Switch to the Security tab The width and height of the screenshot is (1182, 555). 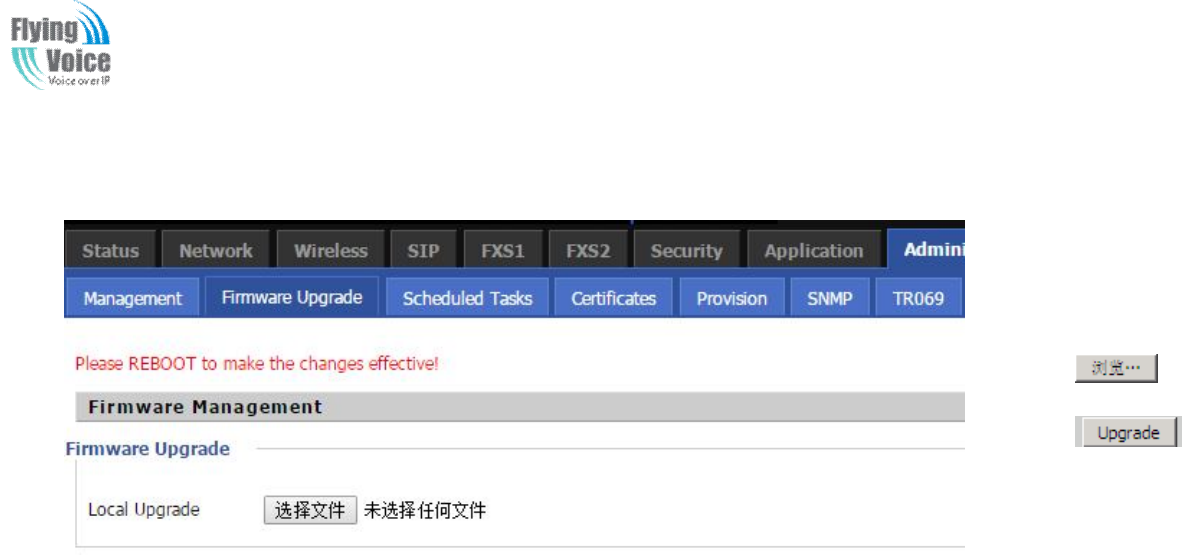click(x=686, y=250)
